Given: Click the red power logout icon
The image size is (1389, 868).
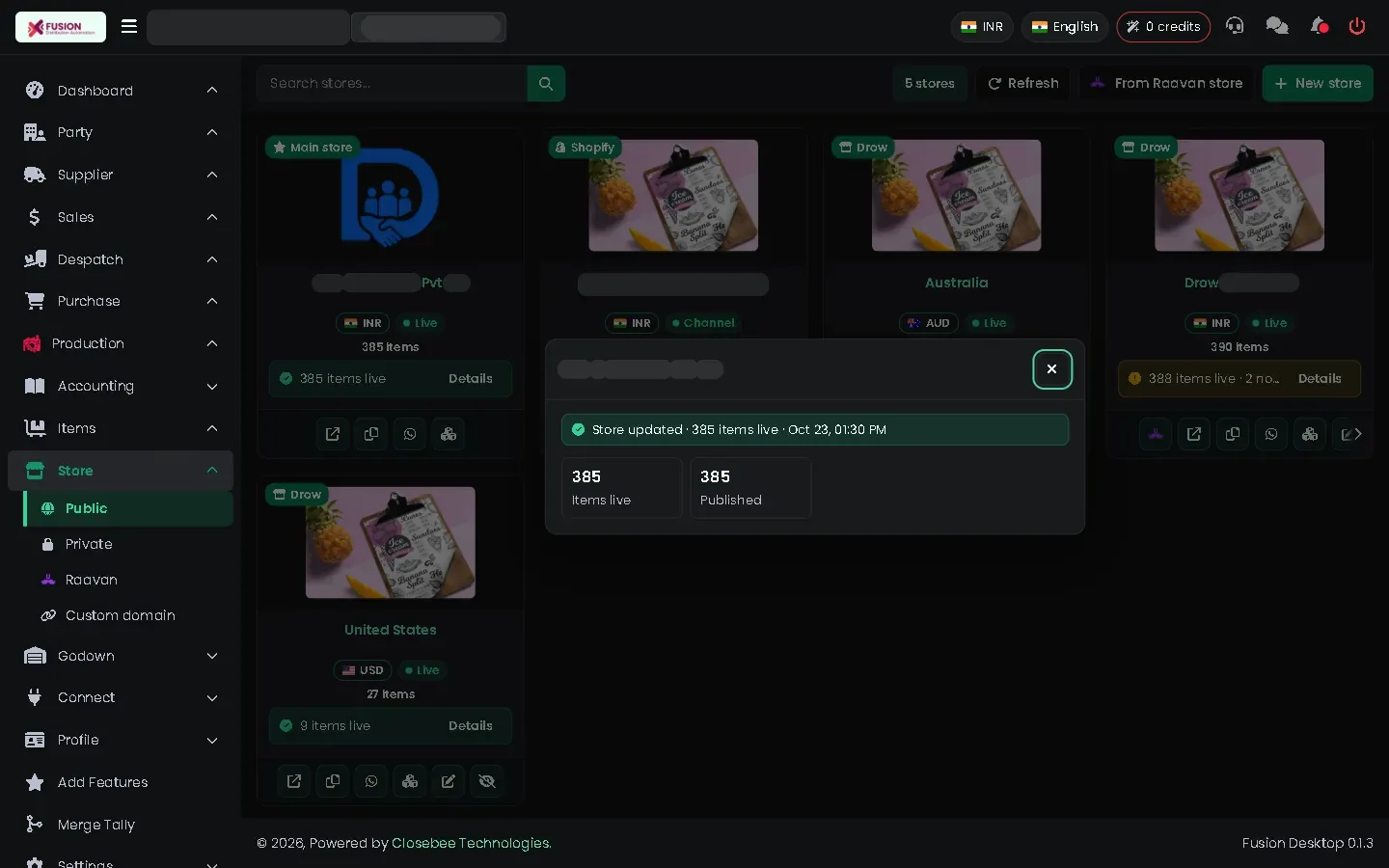Looking at the screenshot, I should pyautogui.click(x=1357, y=26).
